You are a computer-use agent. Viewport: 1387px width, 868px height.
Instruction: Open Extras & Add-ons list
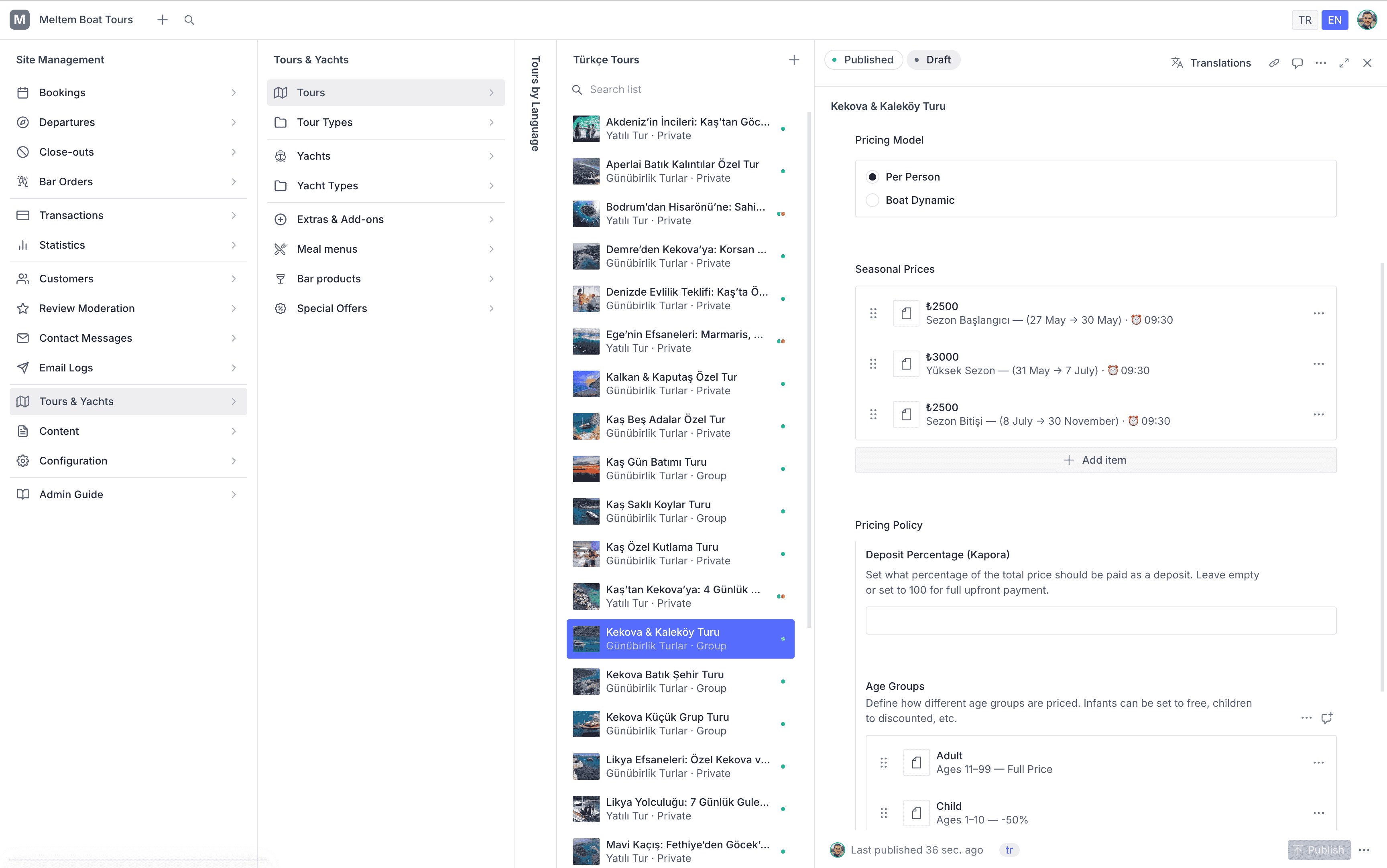coord(385,219)
